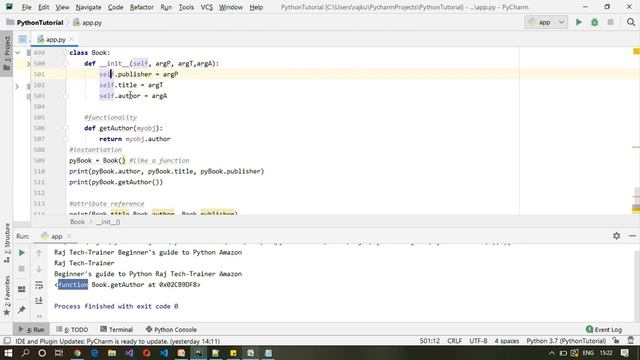
Task: Change UTF-8 file encoding in status bar
Action: (x=478, y=341)
